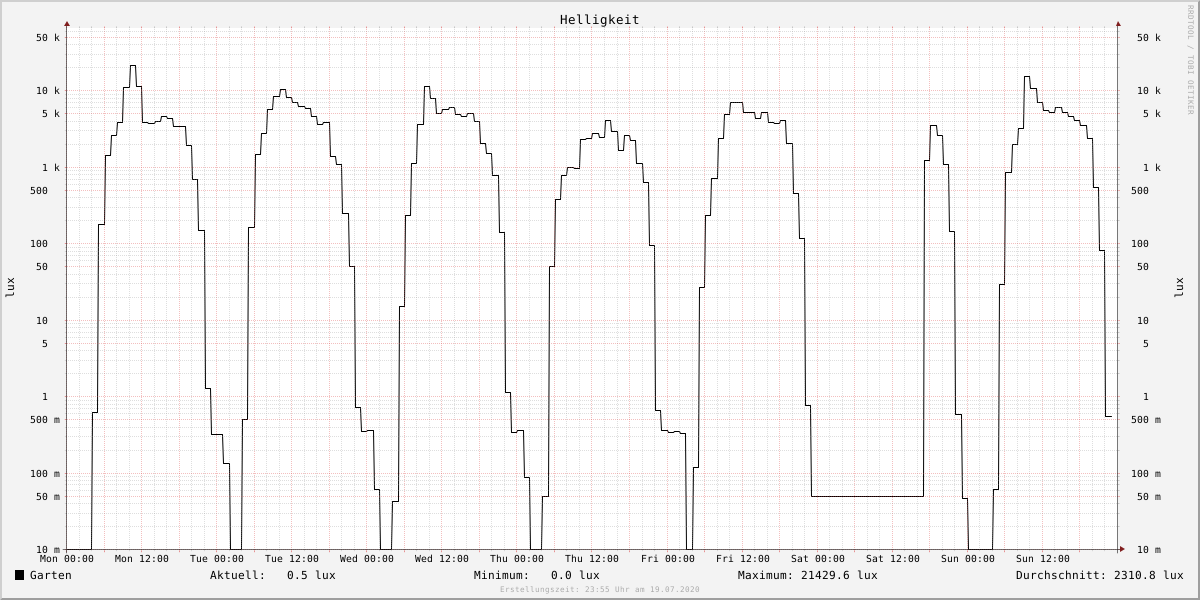Click the "Fri 00:00" time axis label

(668, 559)
